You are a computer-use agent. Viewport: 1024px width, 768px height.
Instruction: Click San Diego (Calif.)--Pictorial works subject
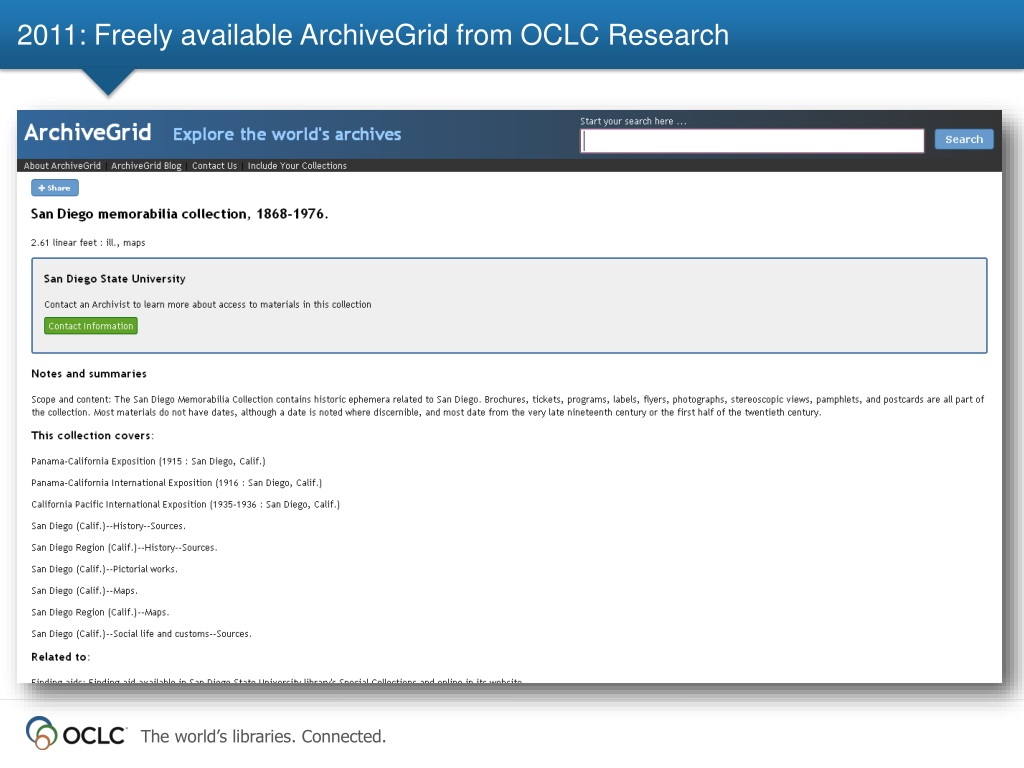(104, 569)
